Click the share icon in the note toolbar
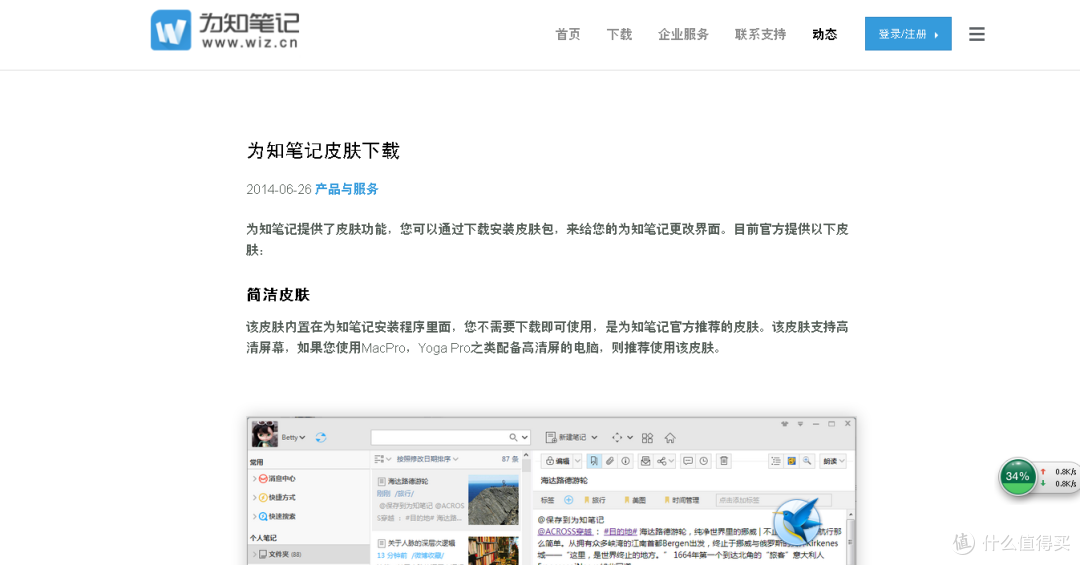 (662, 461)
